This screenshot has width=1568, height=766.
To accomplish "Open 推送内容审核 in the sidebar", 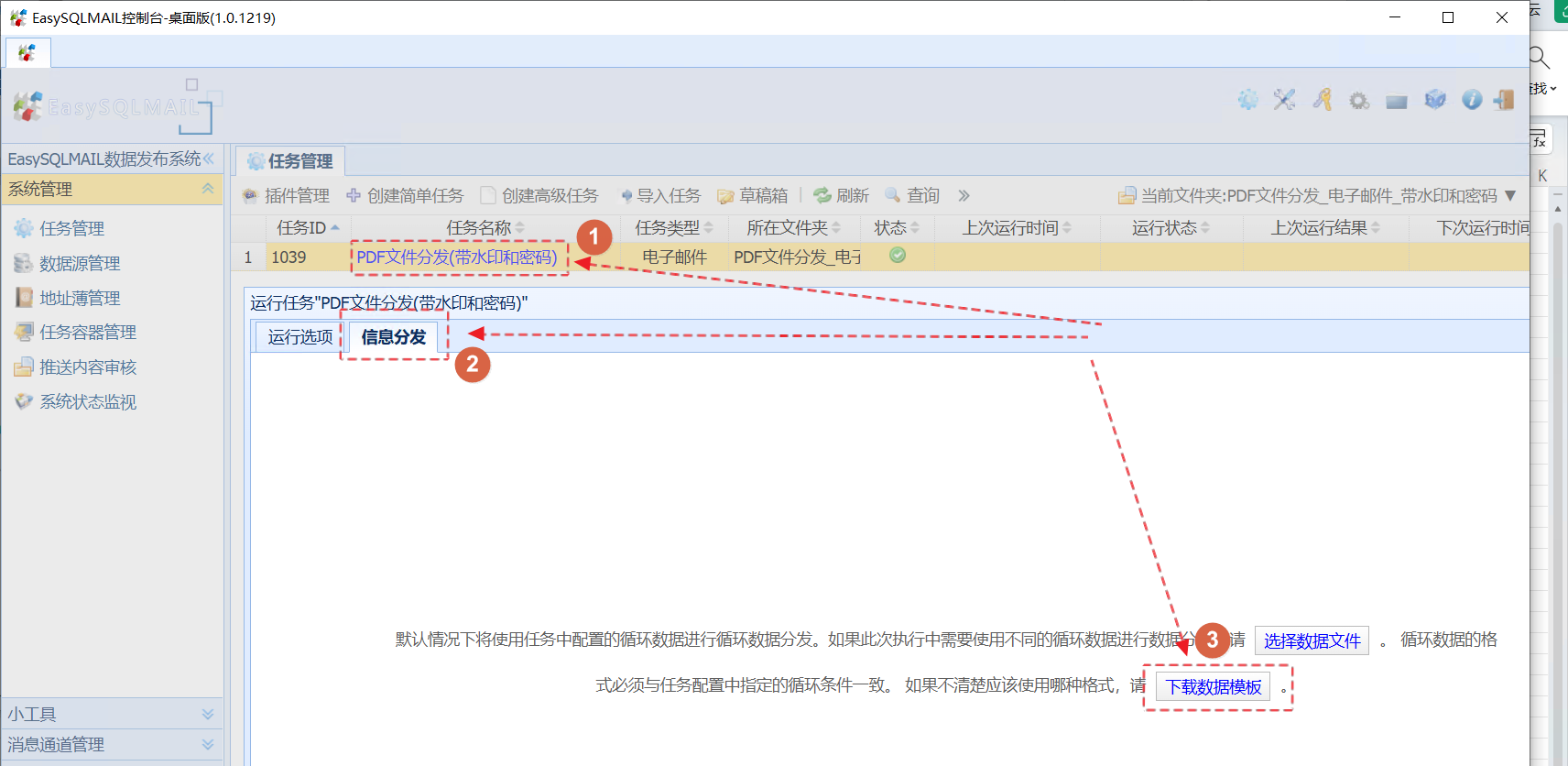I will tap(88, 367).
